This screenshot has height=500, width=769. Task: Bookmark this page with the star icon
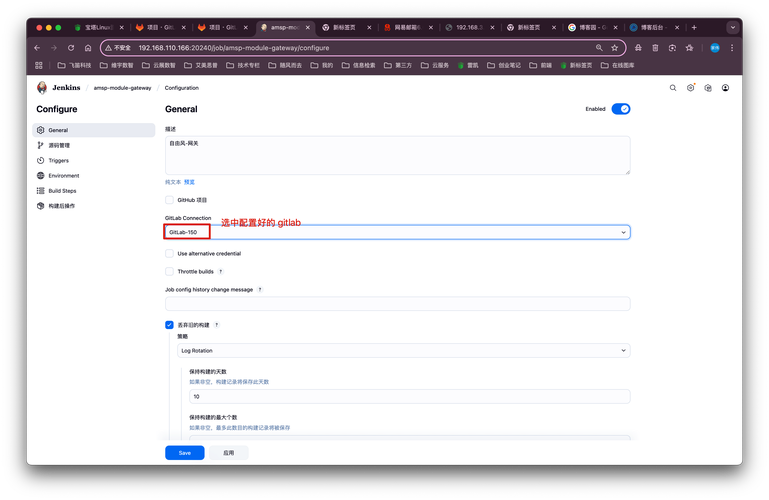pos(615,47)
